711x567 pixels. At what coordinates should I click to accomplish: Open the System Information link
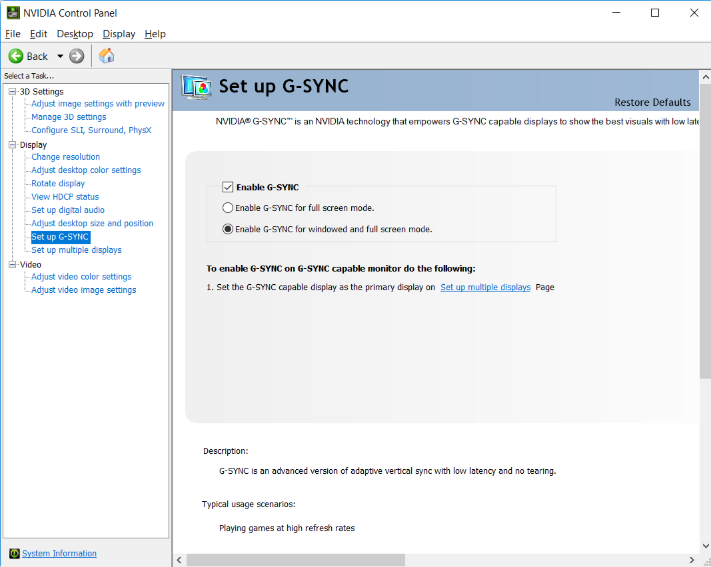[59, 553]
